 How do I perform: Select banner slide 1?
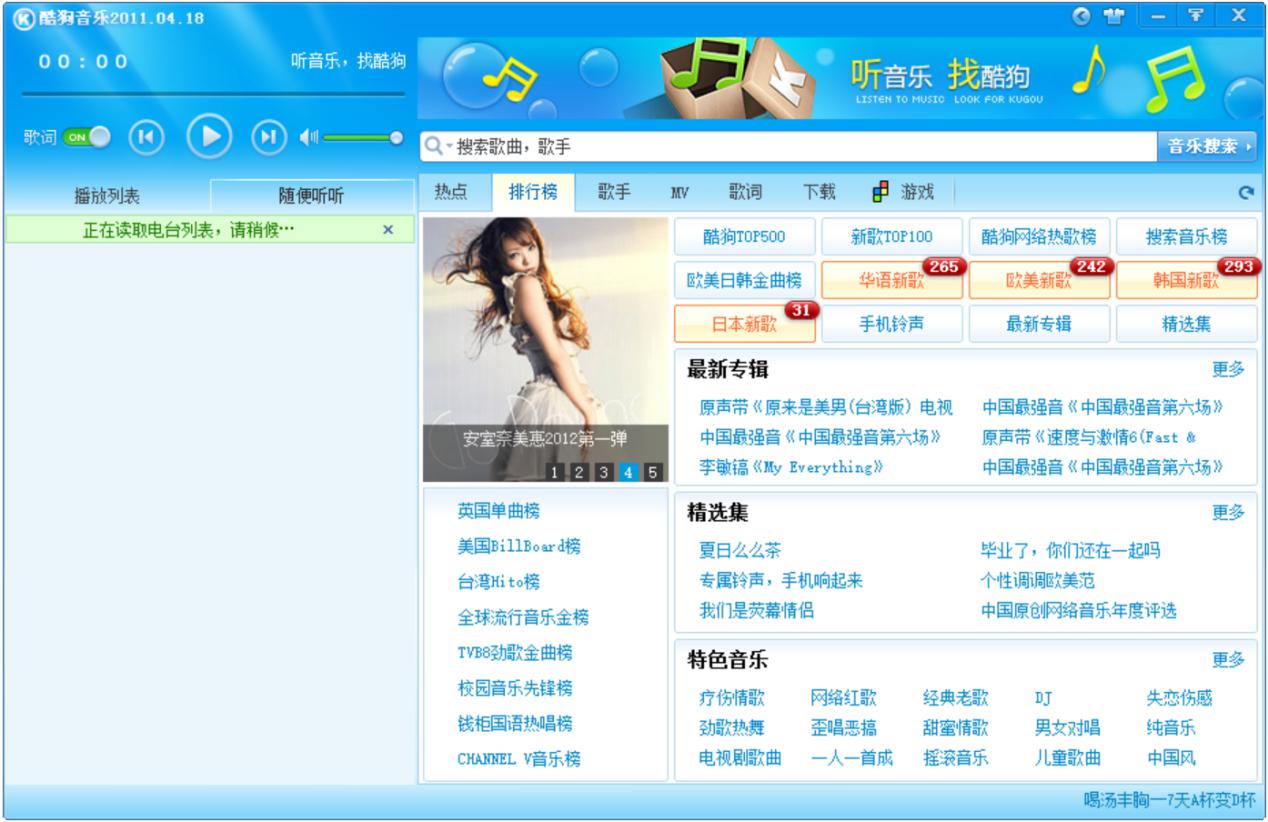555,473
